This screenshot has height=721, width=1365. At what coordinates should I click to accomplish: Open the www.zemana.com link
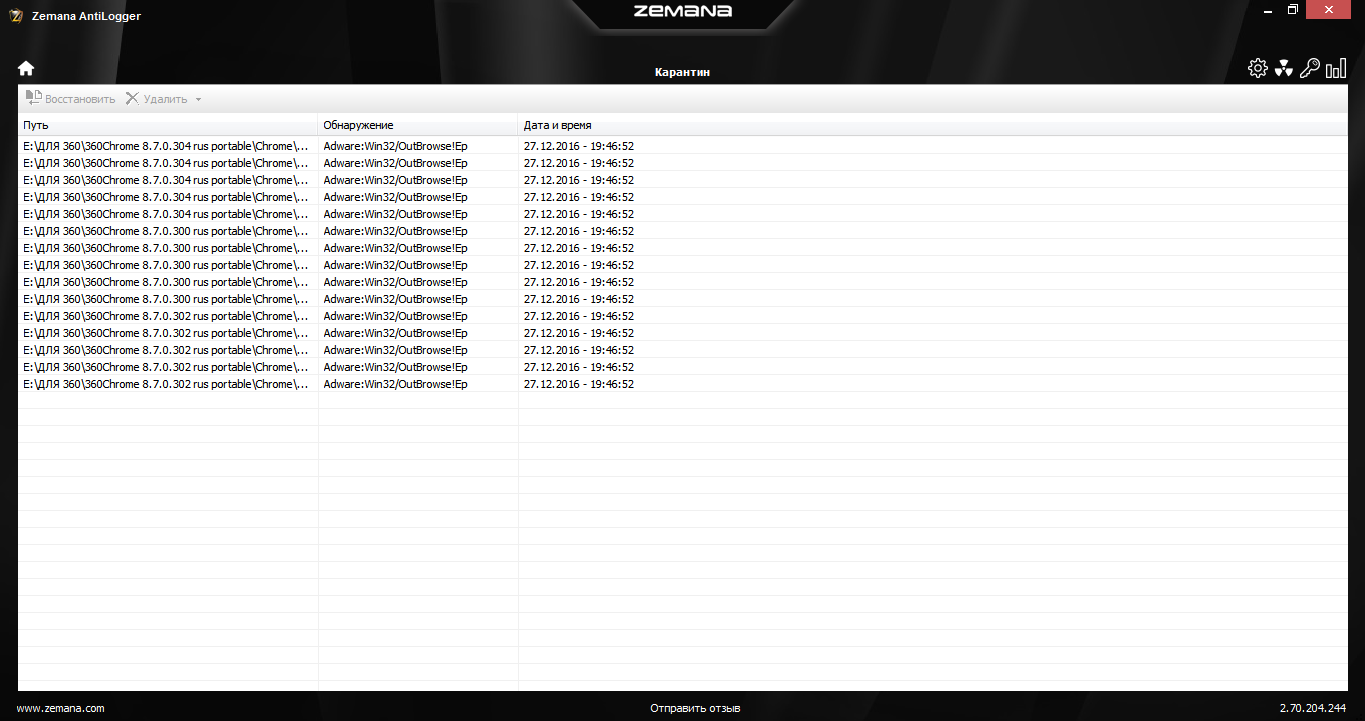(x=61, y=708)
